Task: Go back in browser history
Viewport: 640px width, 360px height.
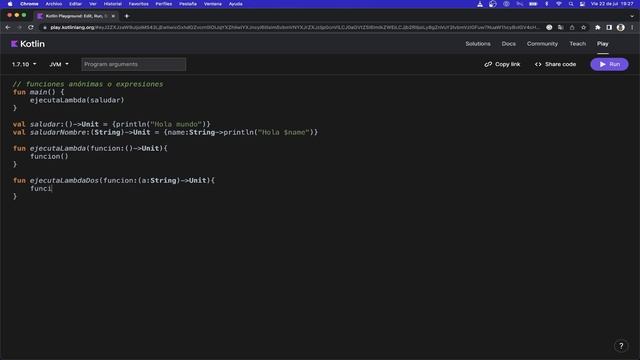Action: tap(8, 27)
